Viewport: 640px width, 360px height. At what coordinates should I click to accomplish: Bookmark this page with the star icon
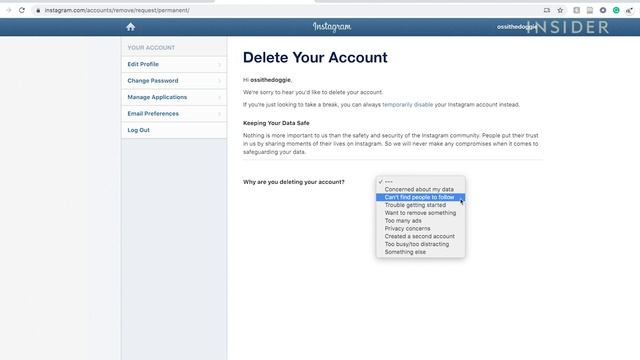pos(560,10)
